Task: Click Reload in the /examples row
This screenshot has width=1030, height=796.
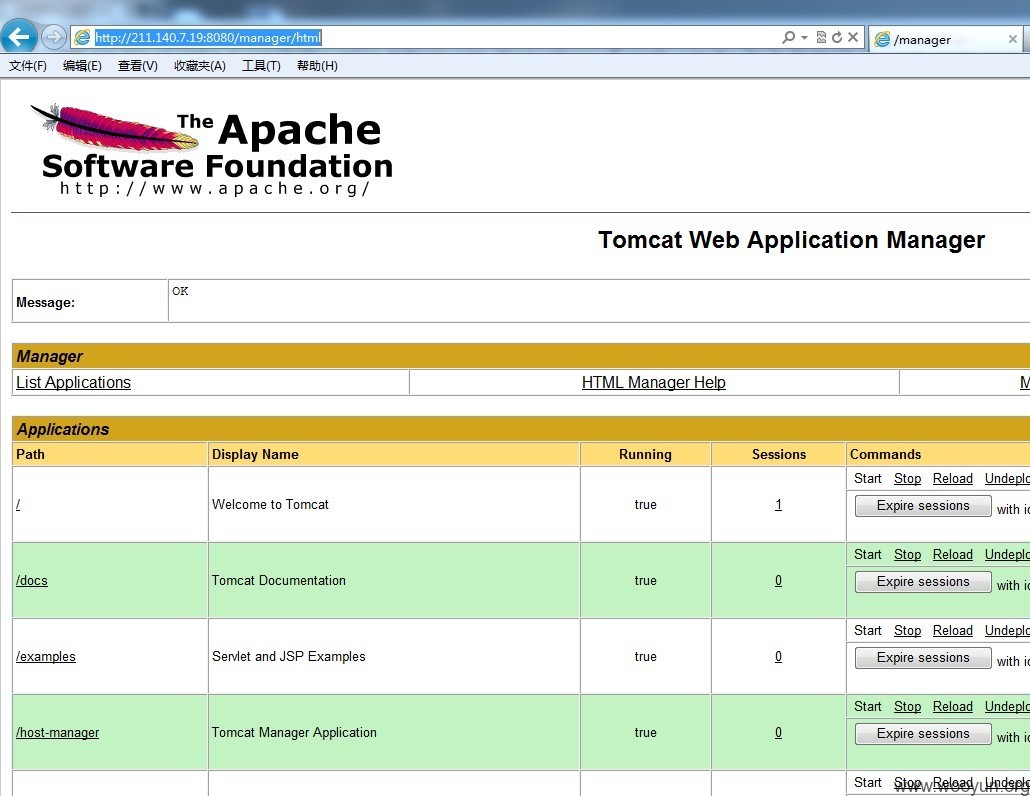Action: pos(952,630)
